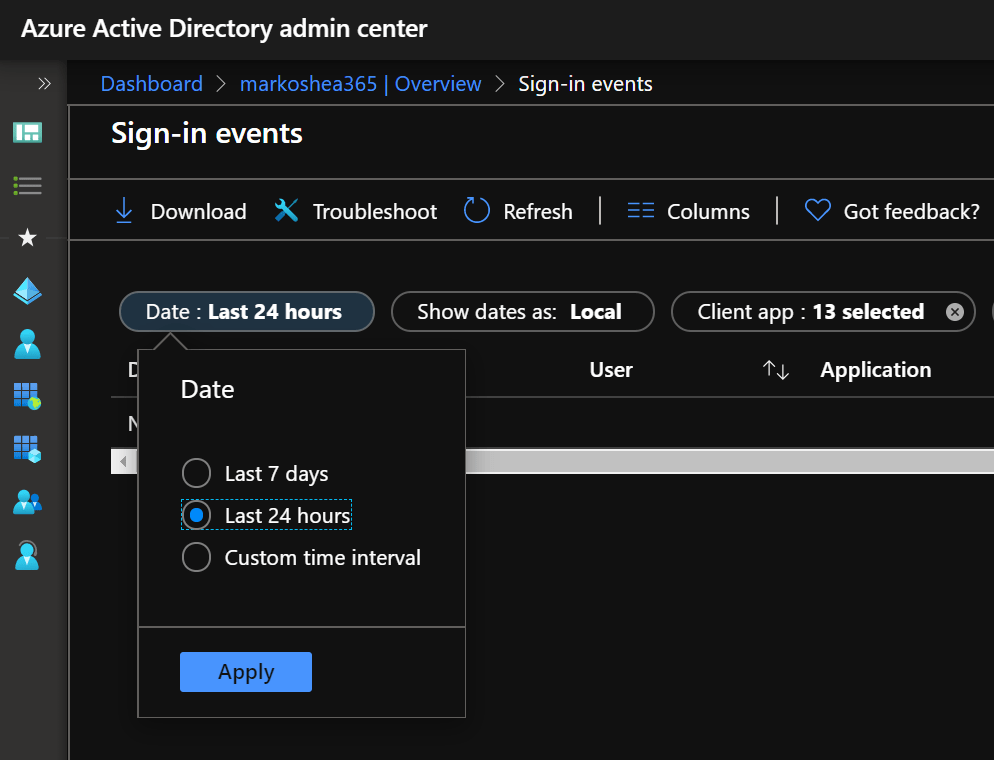994x760 pixels.
Task: Choose Custom time interval option
Action: pyautogui.click(x=197, y=557)
